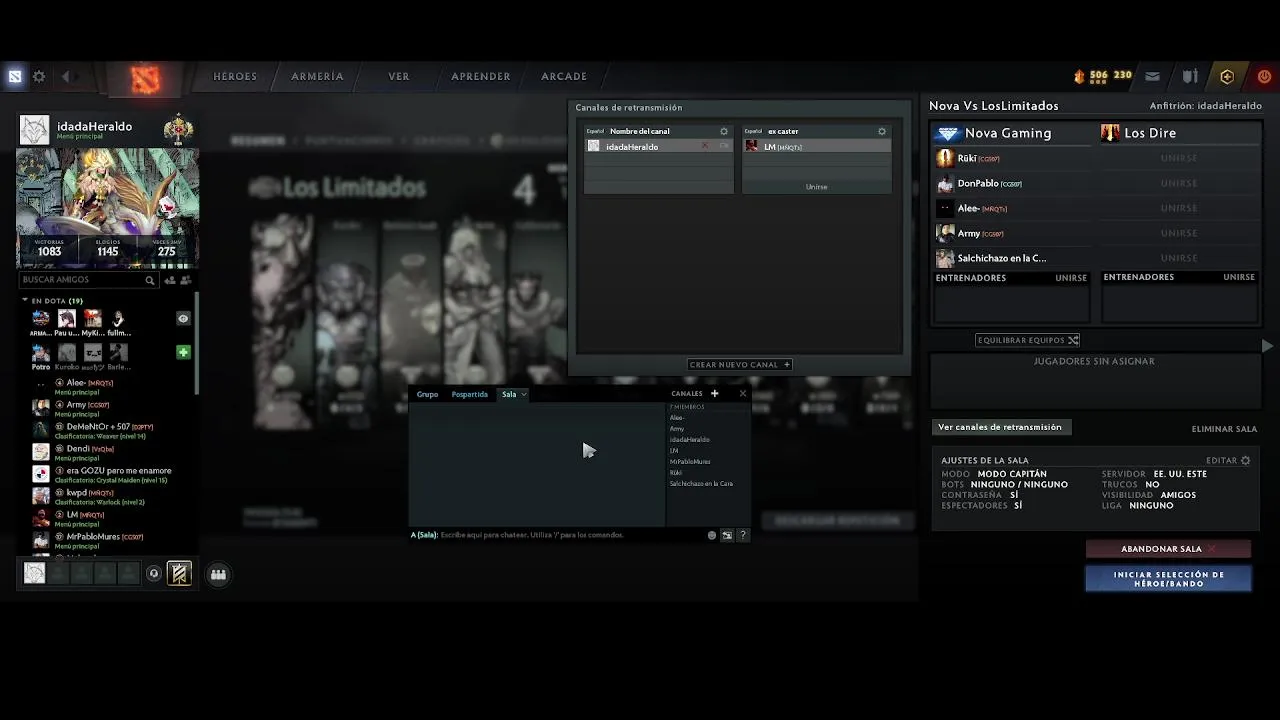
Task: Open the APRENDER menu
Action: tap(481, 76)
